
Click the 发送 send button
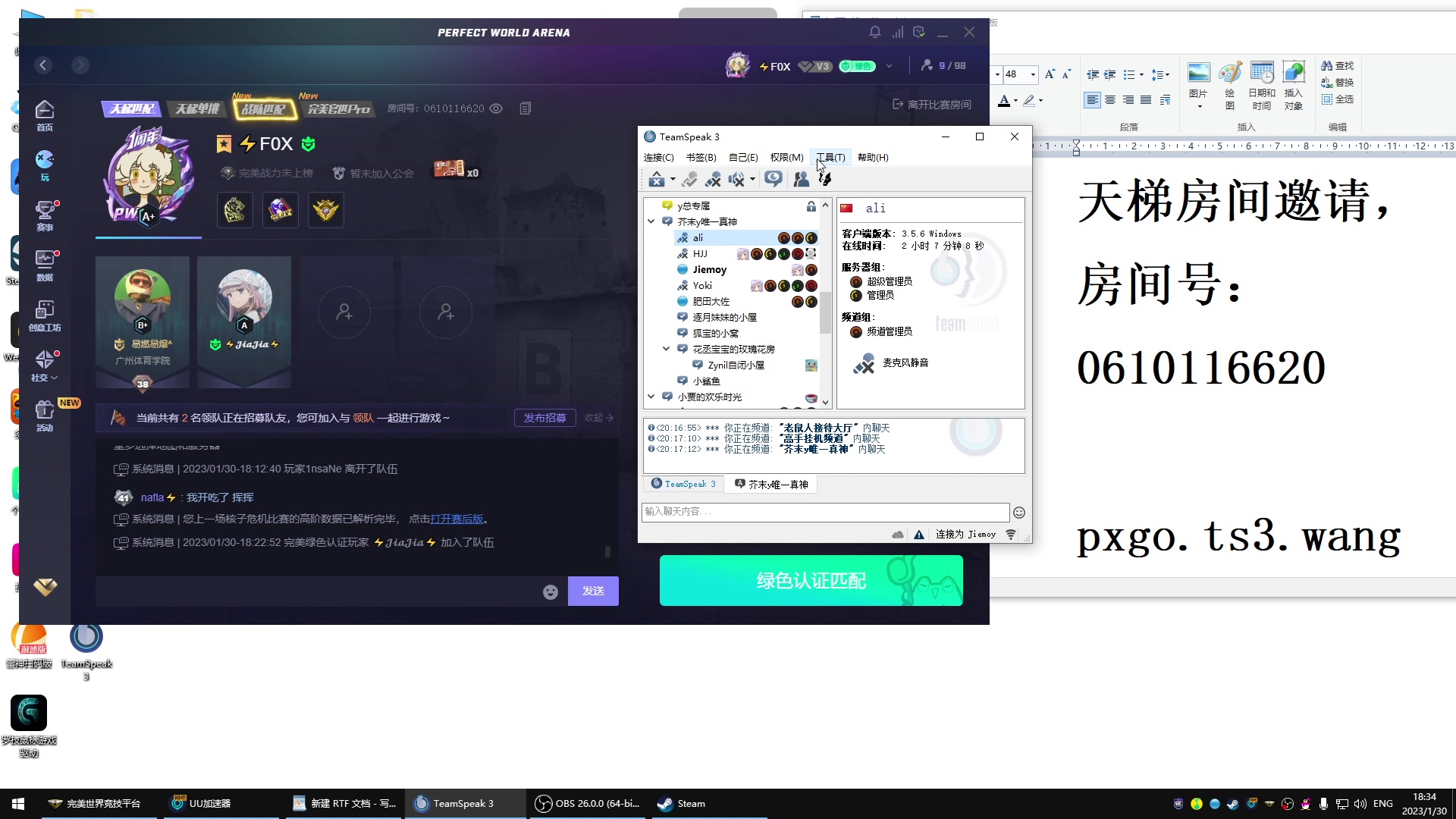[593, 591]
